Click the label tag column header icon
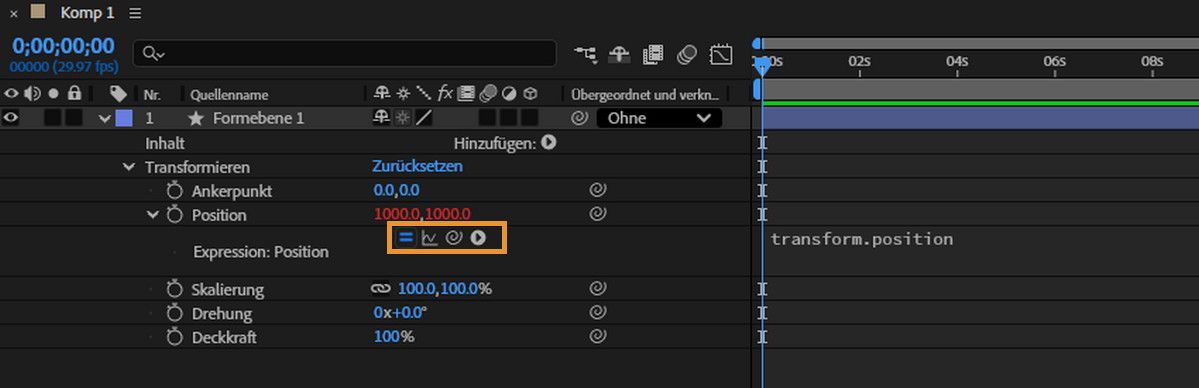Screen dimensions: 1199x388 [118, 93]
